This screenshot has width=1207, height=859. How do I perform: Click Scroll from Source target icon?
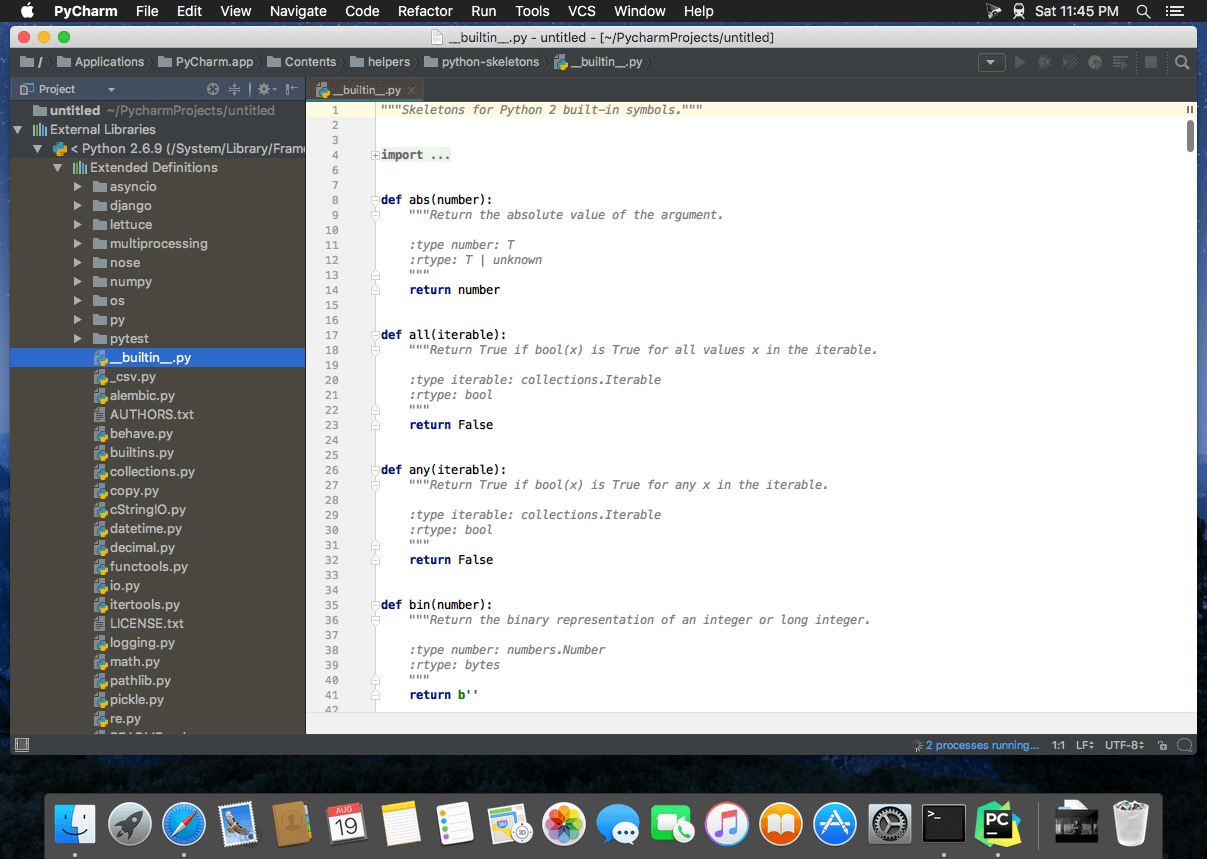click(212, 89)
